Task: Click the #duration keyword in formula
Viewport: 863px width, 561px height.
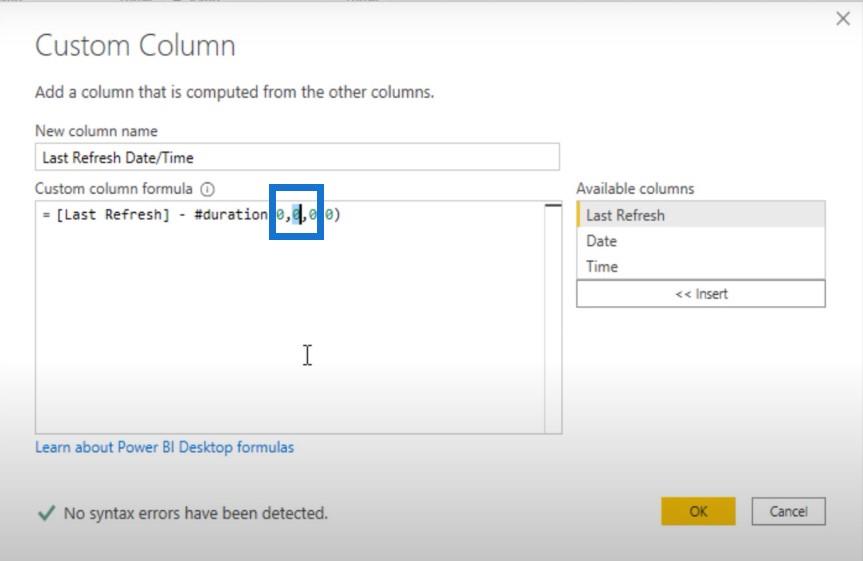Action: point(231,214)
